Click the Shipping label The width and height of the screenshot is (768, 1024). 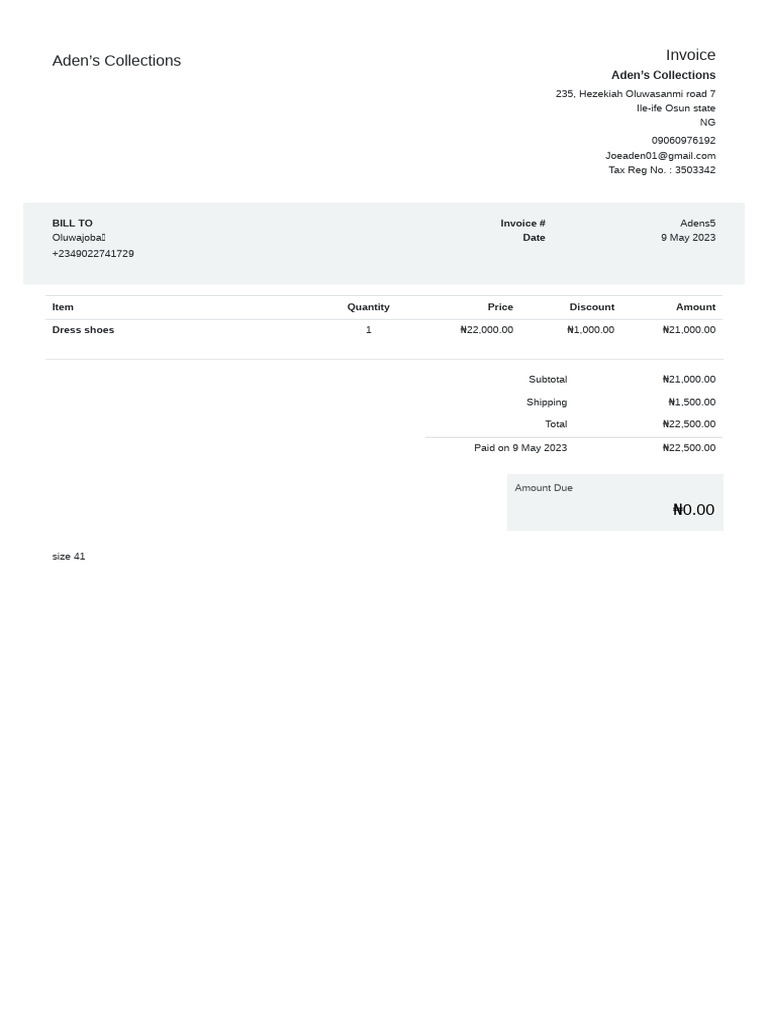pos(547,402)
